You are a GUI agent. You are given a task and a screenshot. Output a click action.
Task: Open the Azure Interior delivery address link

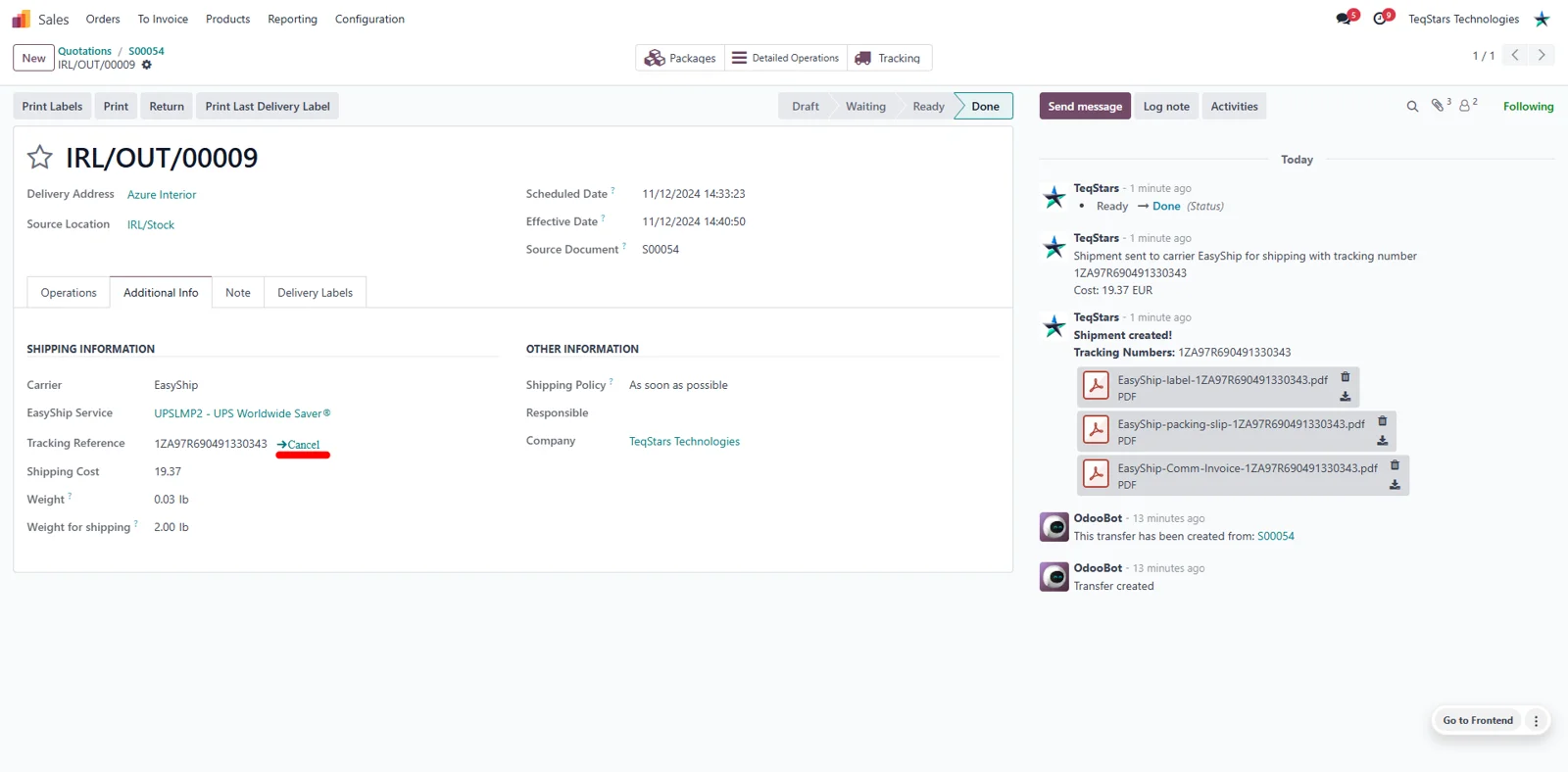point(162,195)
